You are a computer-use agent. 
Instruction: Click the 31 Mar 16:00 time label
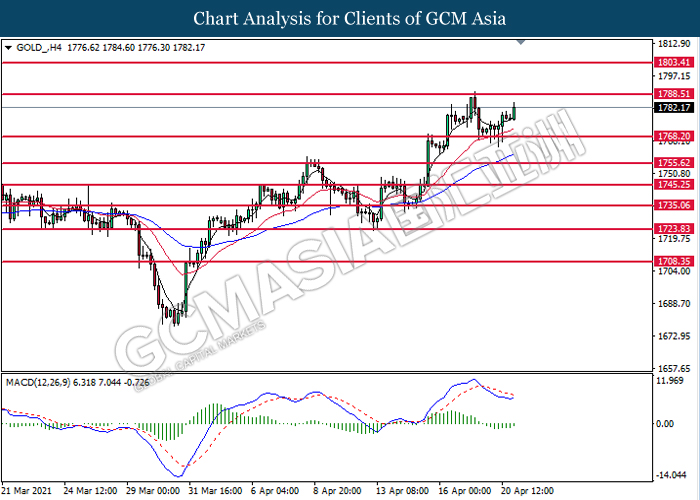click(x=216, y=491)
